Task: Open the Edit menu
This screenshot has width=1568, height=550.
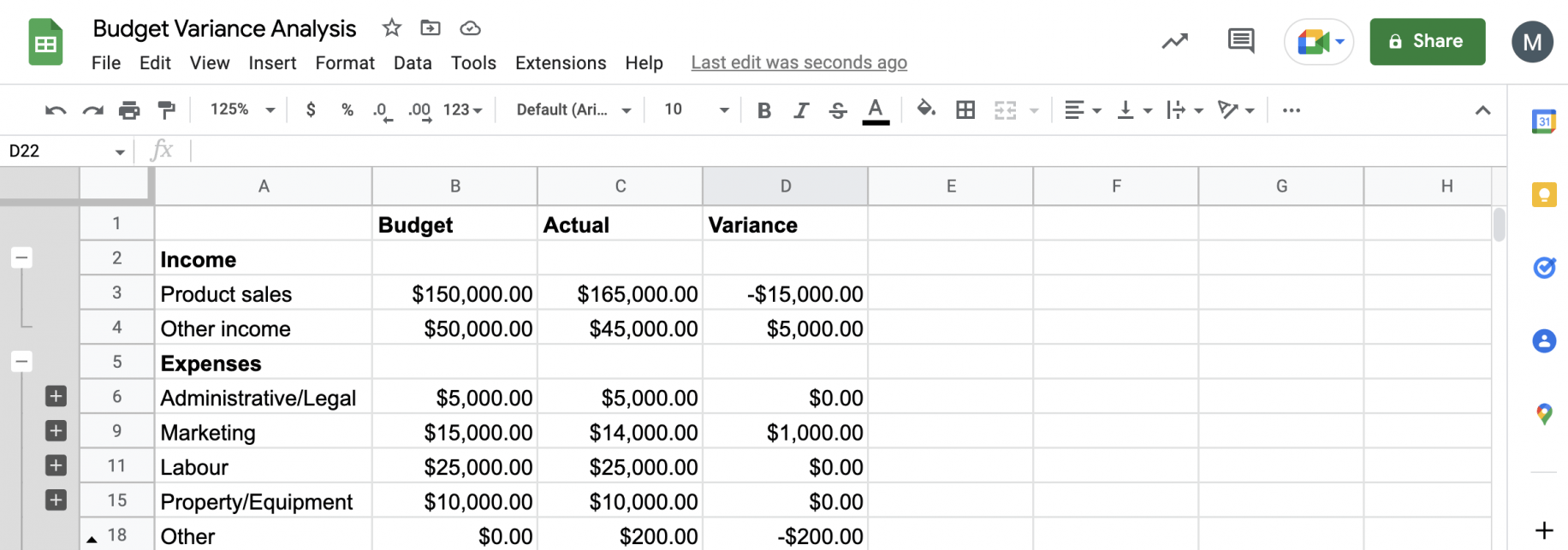Action: tap(155, 62)
